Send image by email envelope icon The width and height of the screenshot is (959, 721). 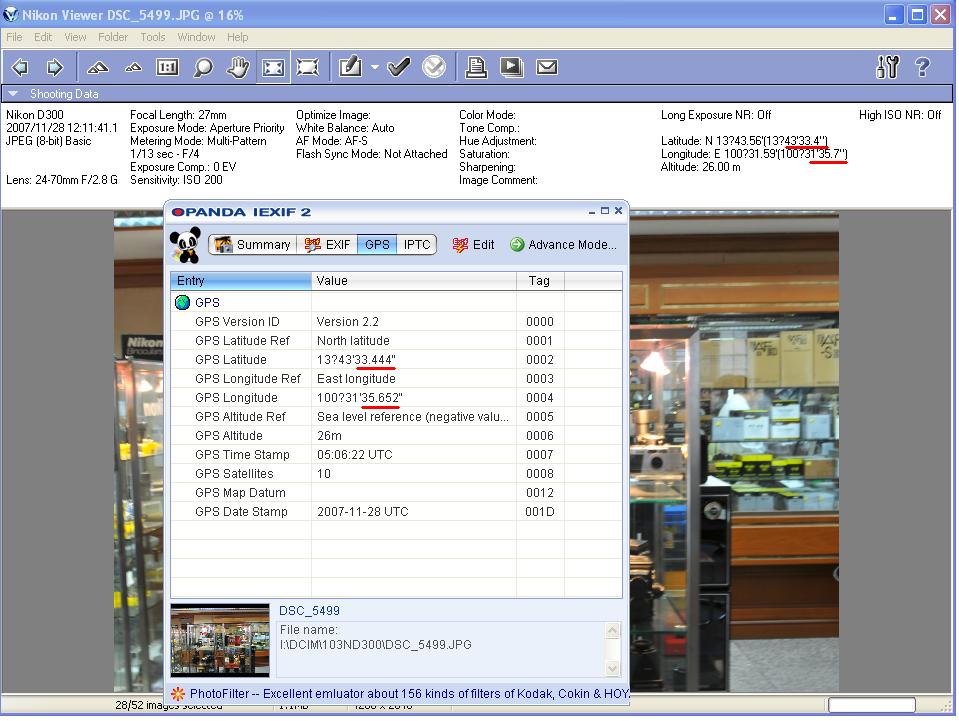click(547, 67)
